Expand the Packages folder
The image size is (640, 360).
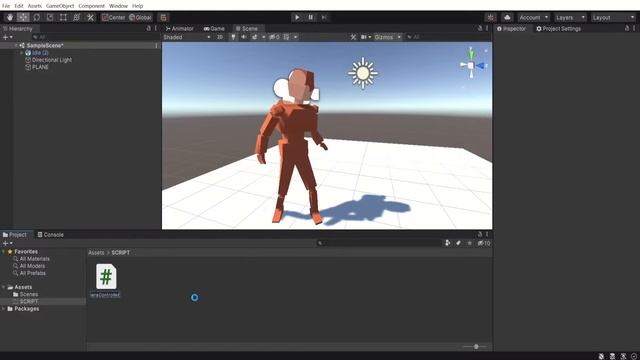click(4, 309)
